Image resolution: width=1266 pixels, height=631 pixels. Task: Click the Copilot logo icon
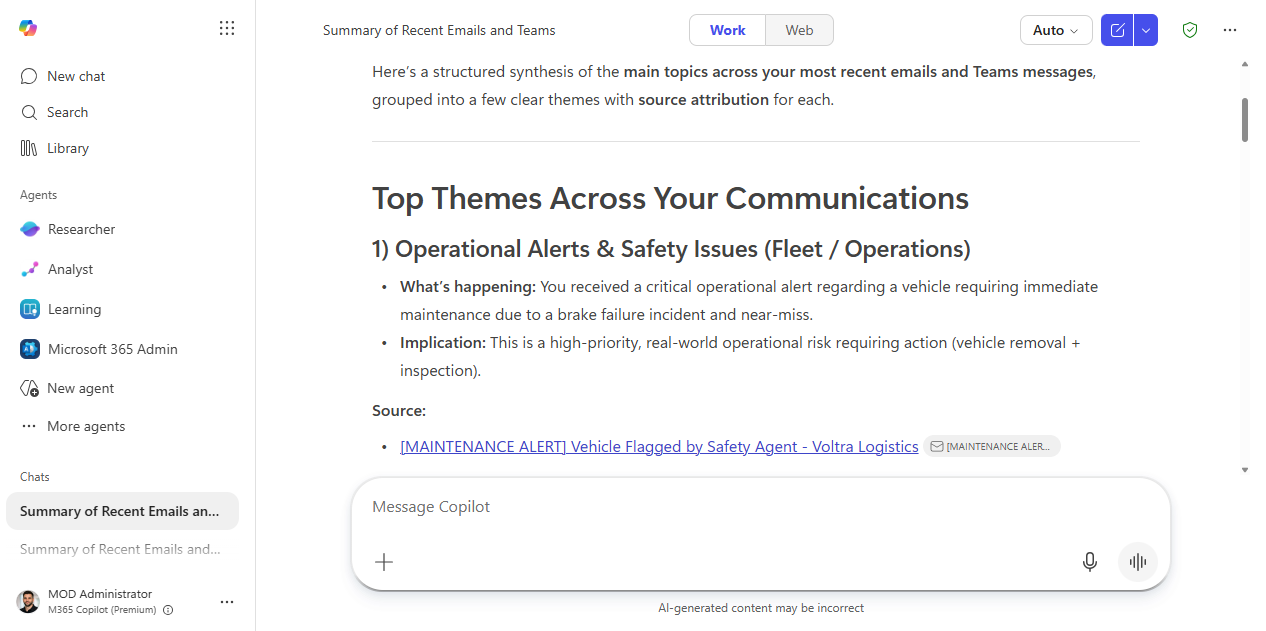(x=28, y=28)
